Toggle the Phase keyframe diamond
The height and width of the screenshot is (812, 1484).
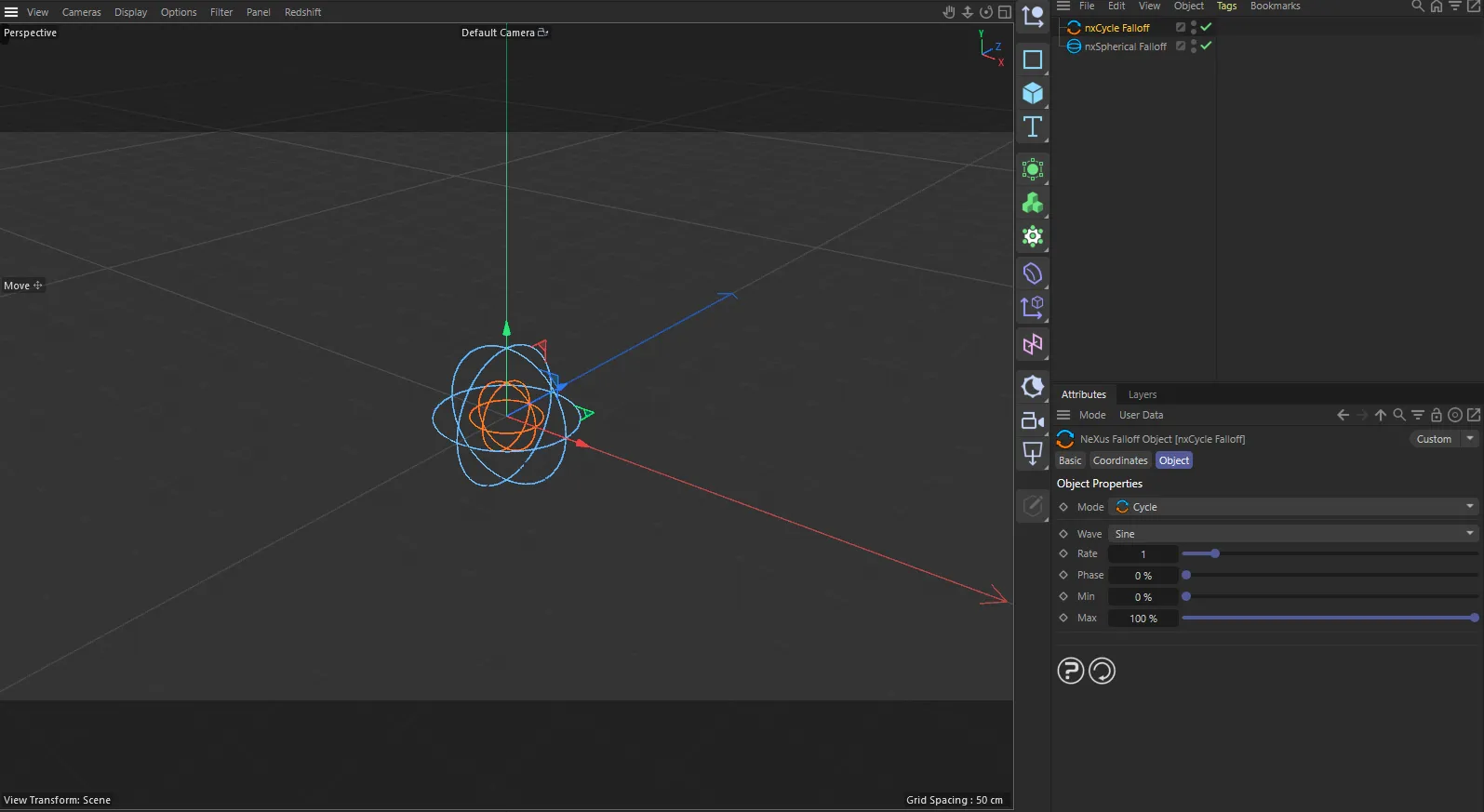click(x=1063, y=575)
